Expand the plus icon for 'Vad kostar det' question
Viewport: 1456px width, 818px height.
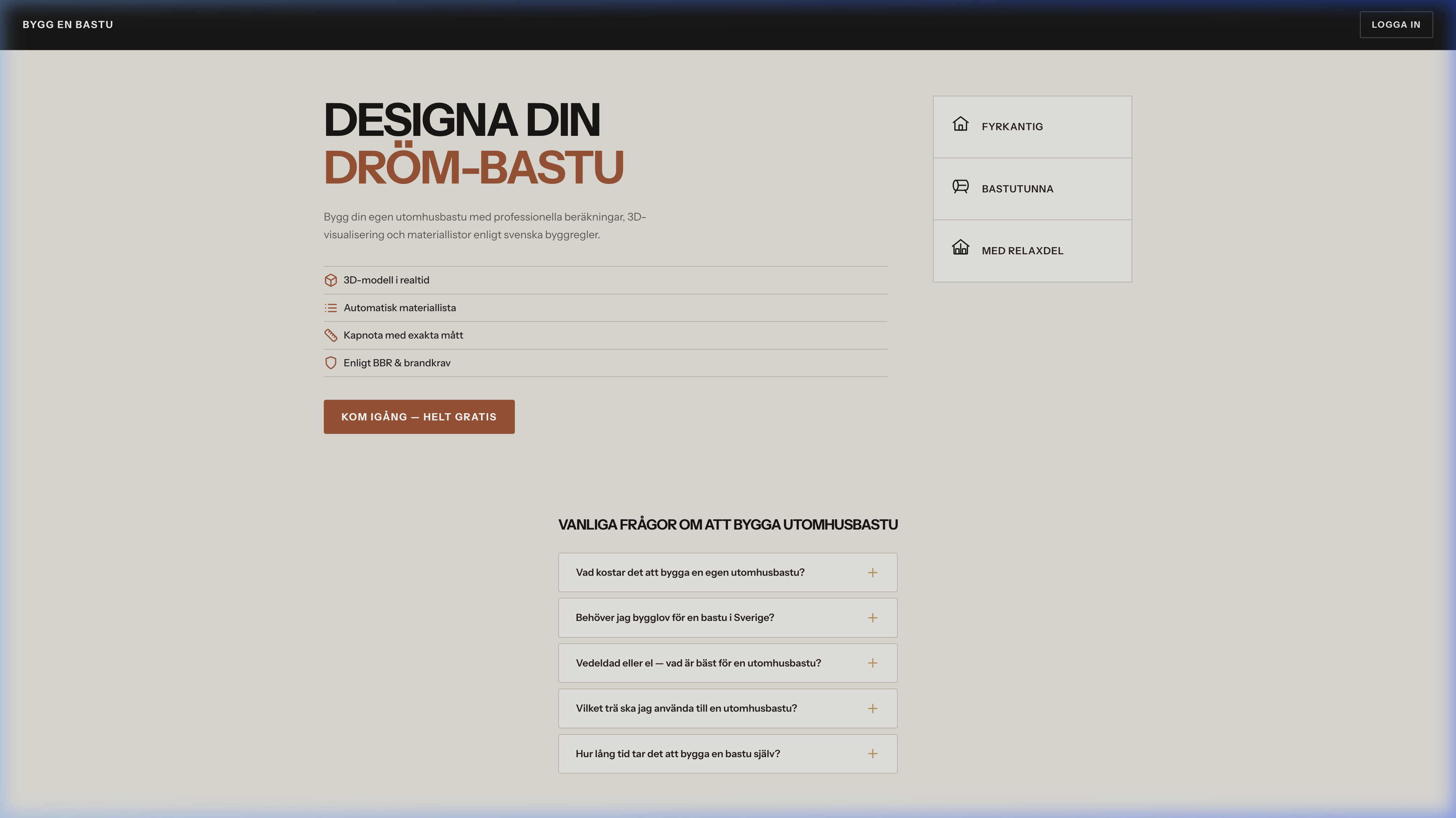(873, 573)
